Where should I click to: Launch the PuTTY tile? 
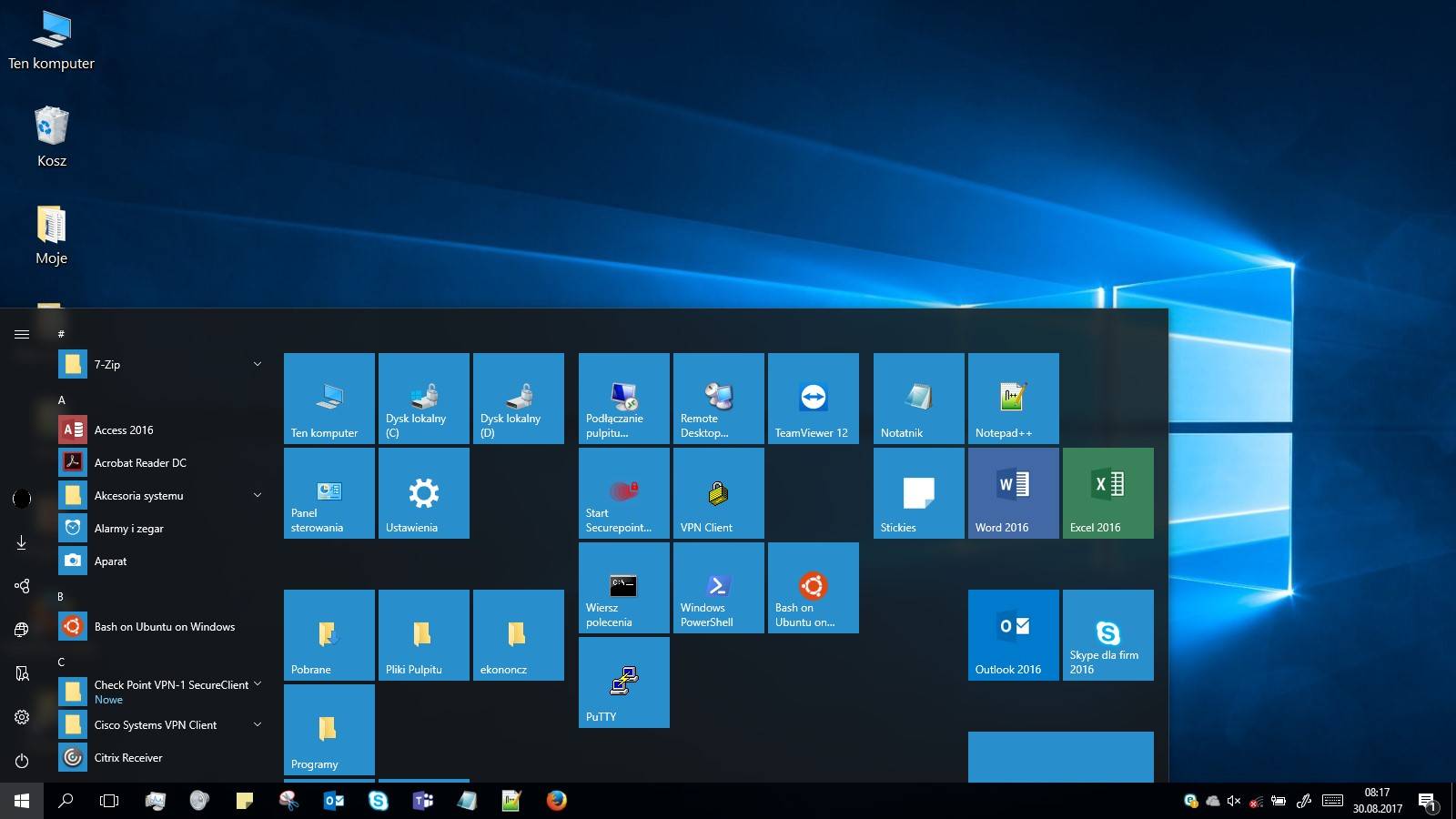(624, 682)
